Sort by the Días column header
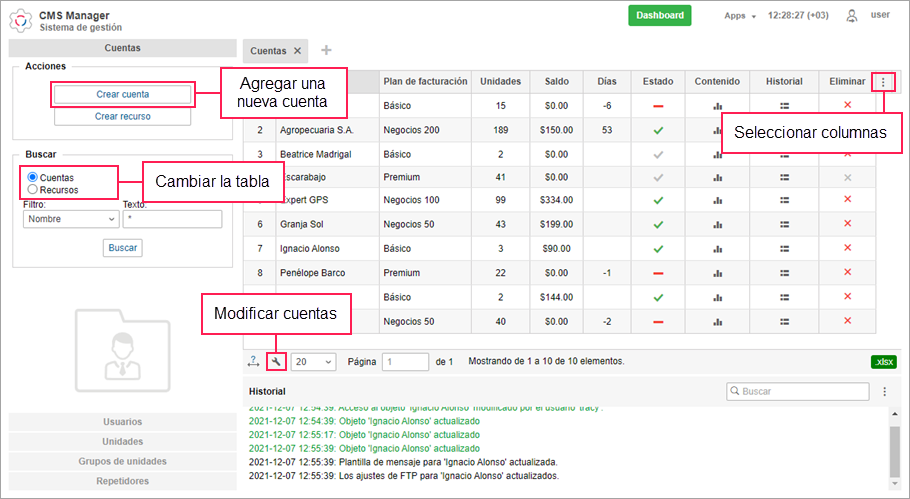Image resolution: width=910 pixels, height=499 pixels. pos(606,82)
